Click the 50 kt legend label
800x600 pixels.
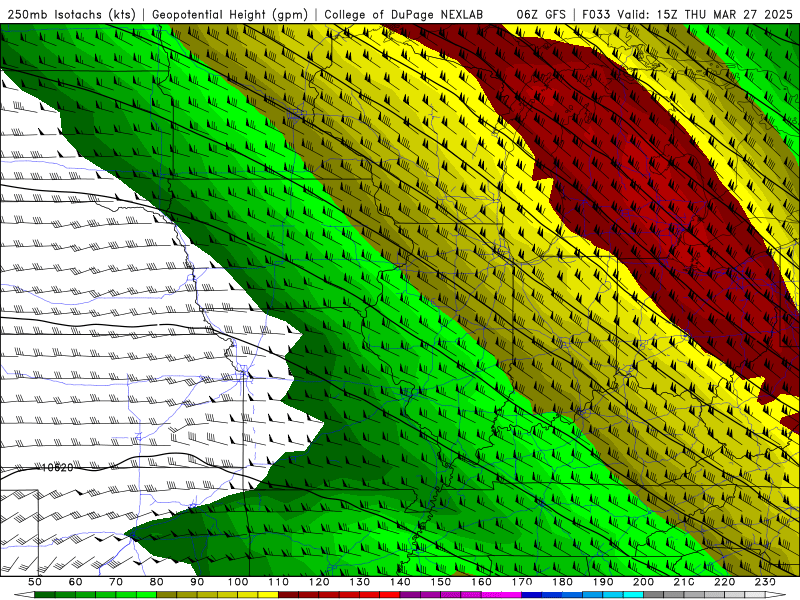[35, 582]
